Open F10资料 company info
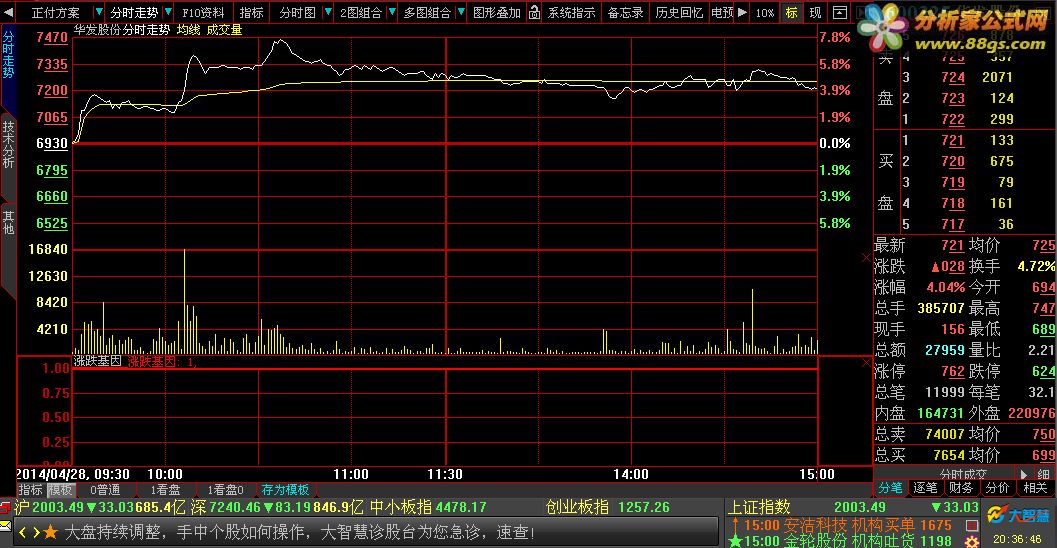 pos(203,12)
